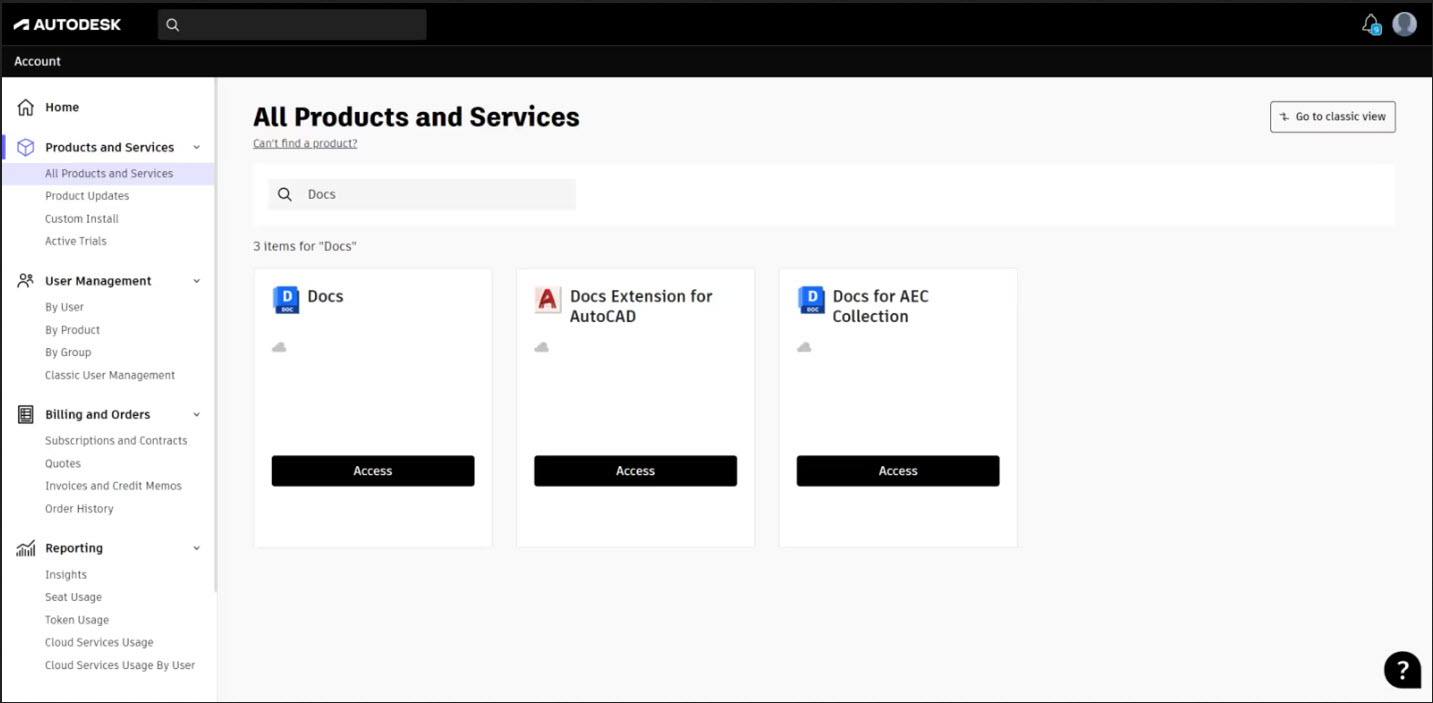Open the Can't find a product? link
This screenshot has width=1433, height=703.
(x=305, y=144)
